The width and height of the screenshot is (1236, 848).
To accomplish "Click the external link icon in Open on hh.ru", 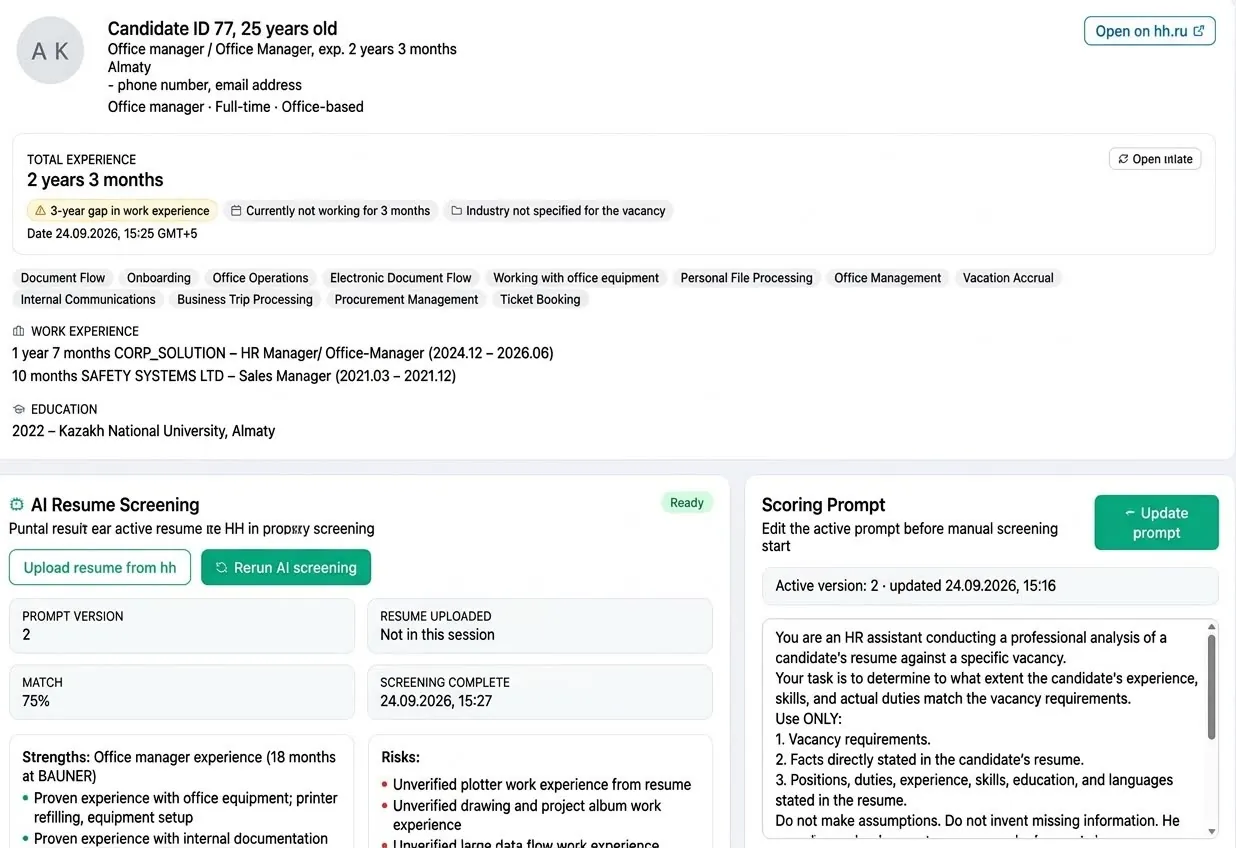I will click(1200, 30).
